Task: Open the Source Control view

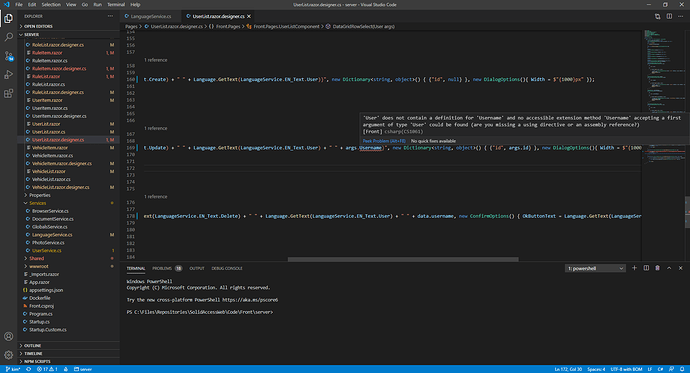Action: pos(8,56)
